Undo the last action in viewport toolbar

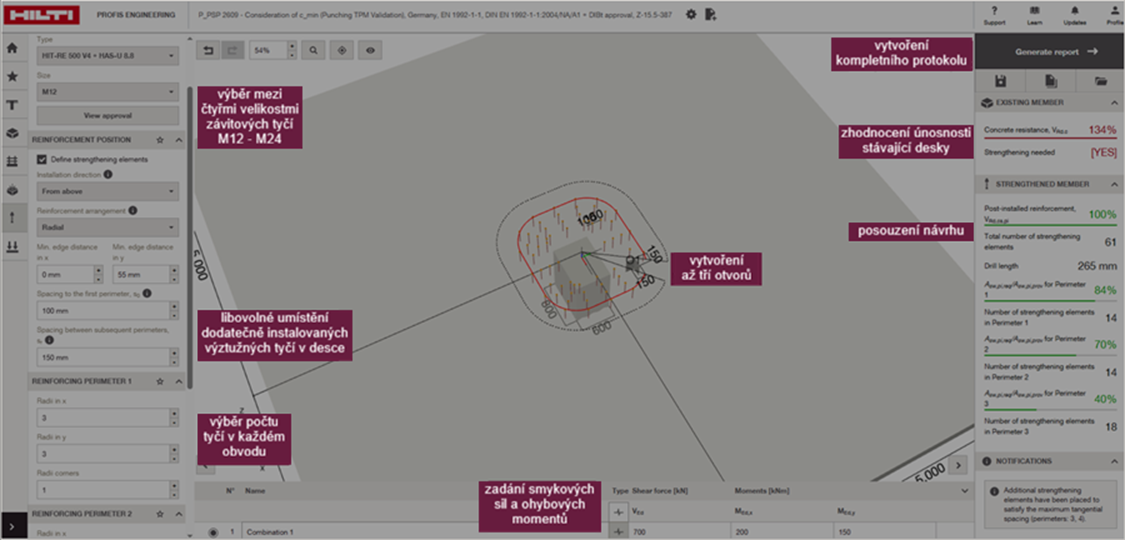point(208,50)
